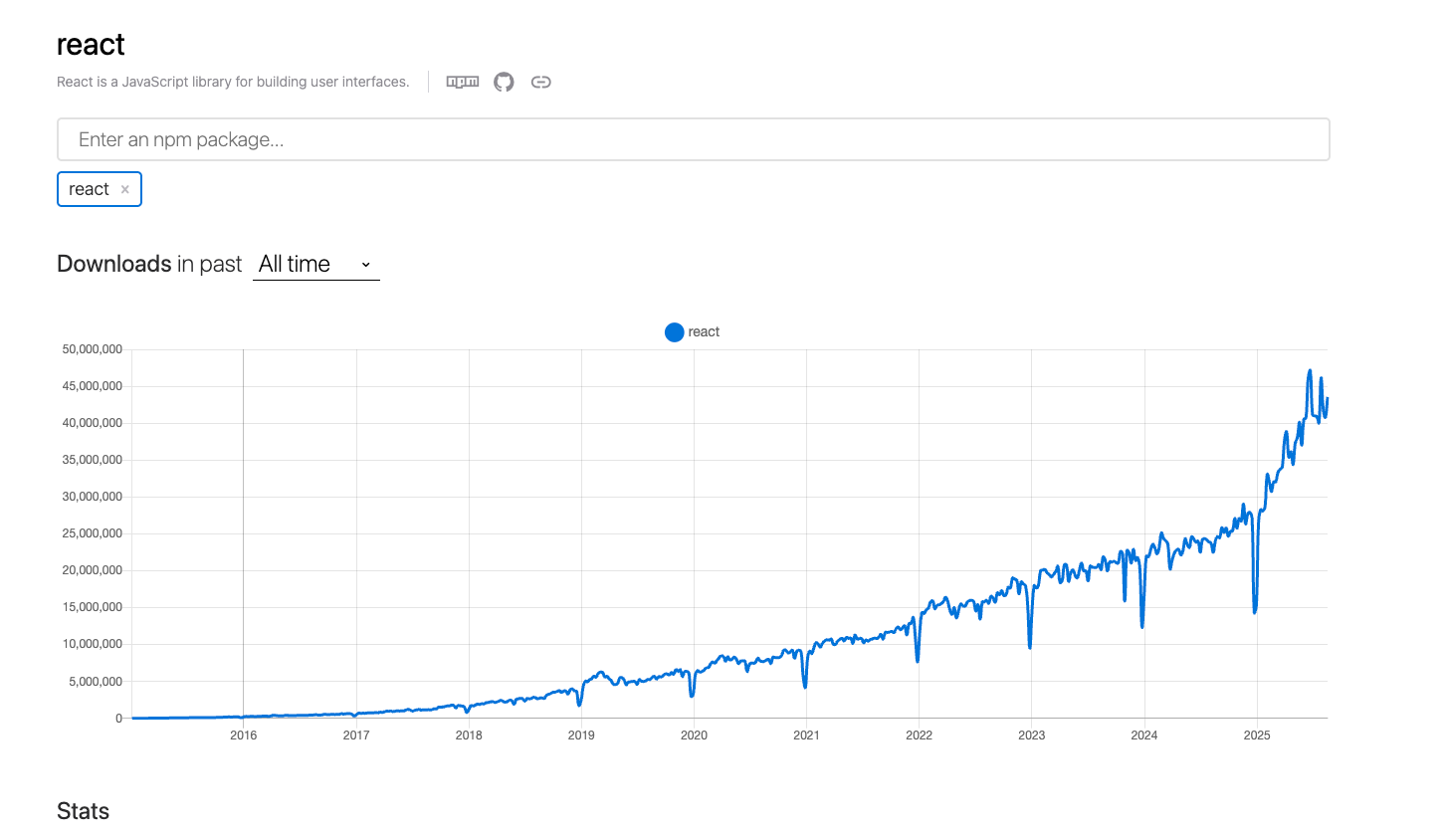Click the 'react' legend label
1446x840 pixels.
point(704,332)
